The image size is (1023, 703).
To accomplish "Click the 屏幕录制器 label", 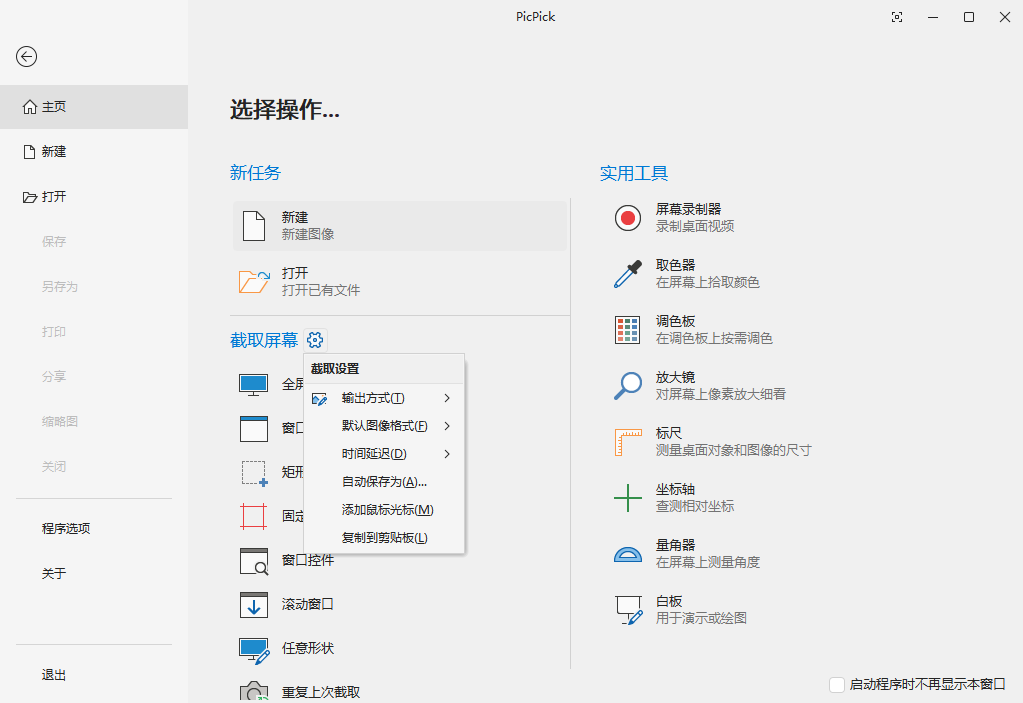I will point(688,209).
